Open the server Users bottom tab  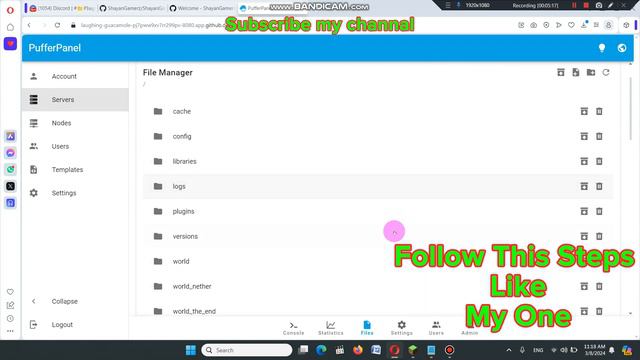click(436, 328)
